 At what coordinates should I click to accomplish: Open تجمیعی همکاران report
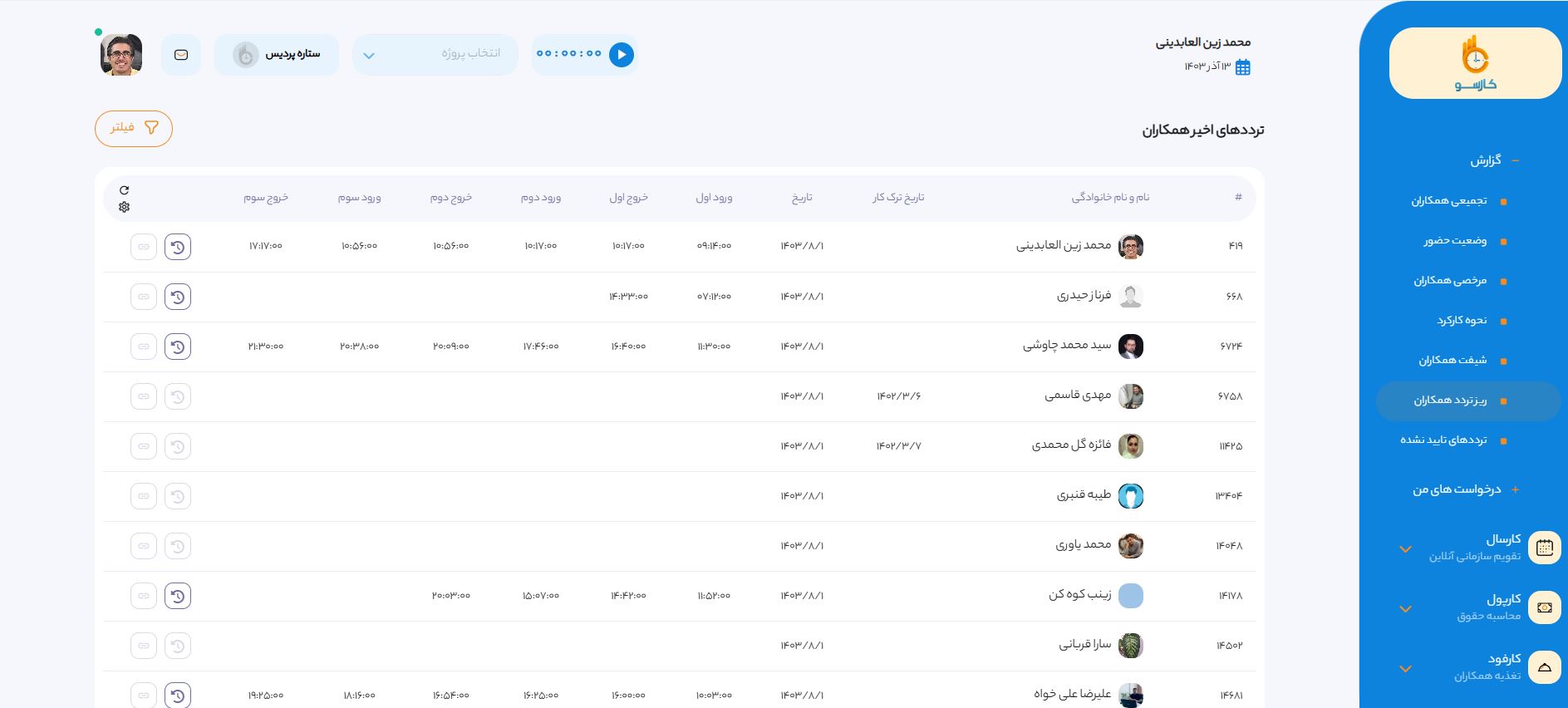(x=1449, y=201)
